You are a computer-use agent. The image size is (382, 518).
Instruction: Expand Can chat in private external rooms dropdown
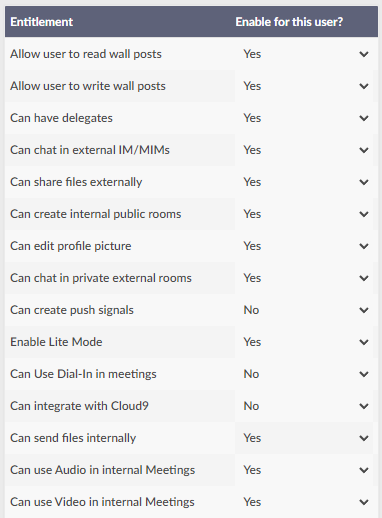[304, 278]
